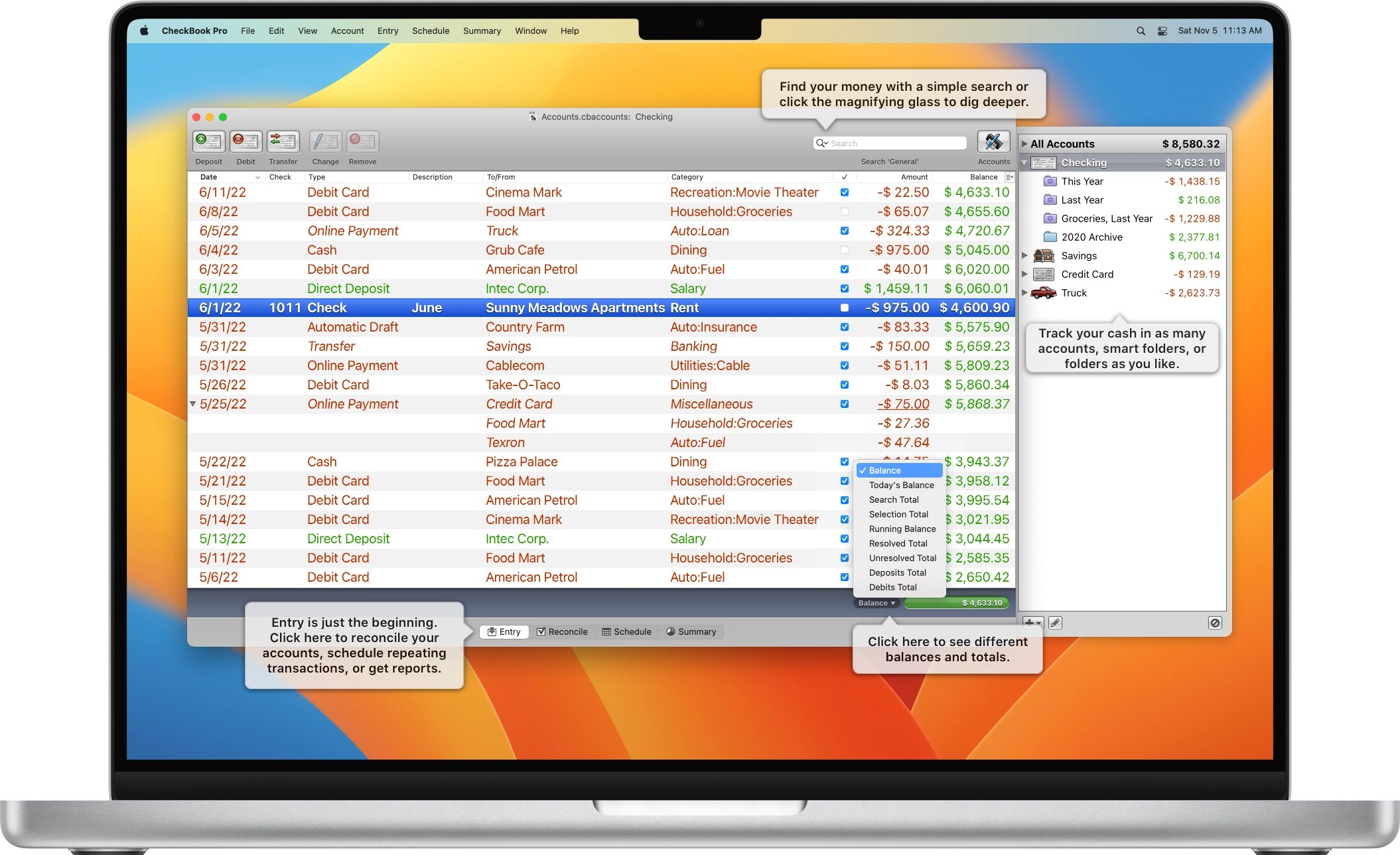Click the macOS Spotlight search icon

click(x=1141, y=31)
